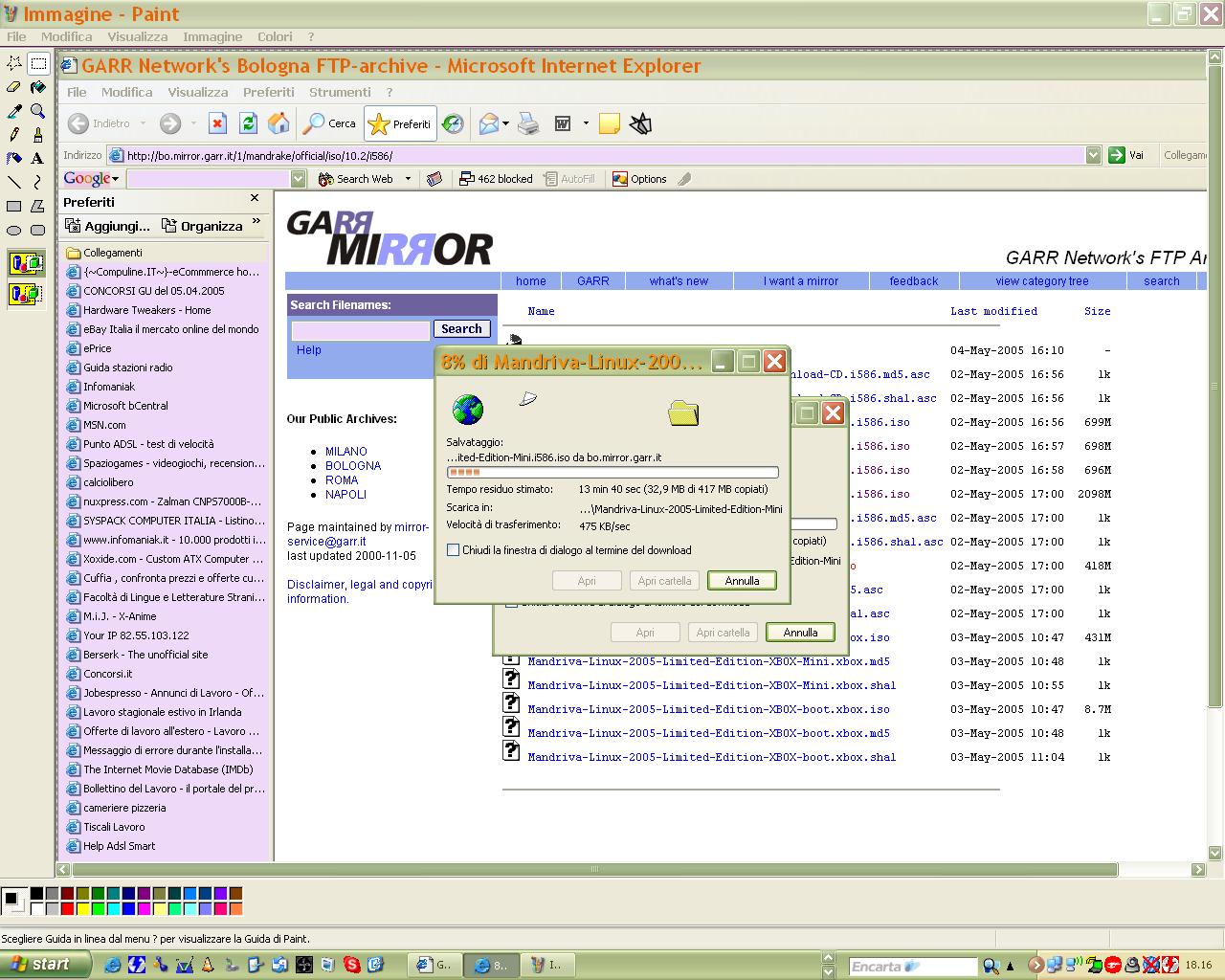Screen dimensions: 1225x980
Task: Open Paint Modifica menu
Action: coord(67,36)
